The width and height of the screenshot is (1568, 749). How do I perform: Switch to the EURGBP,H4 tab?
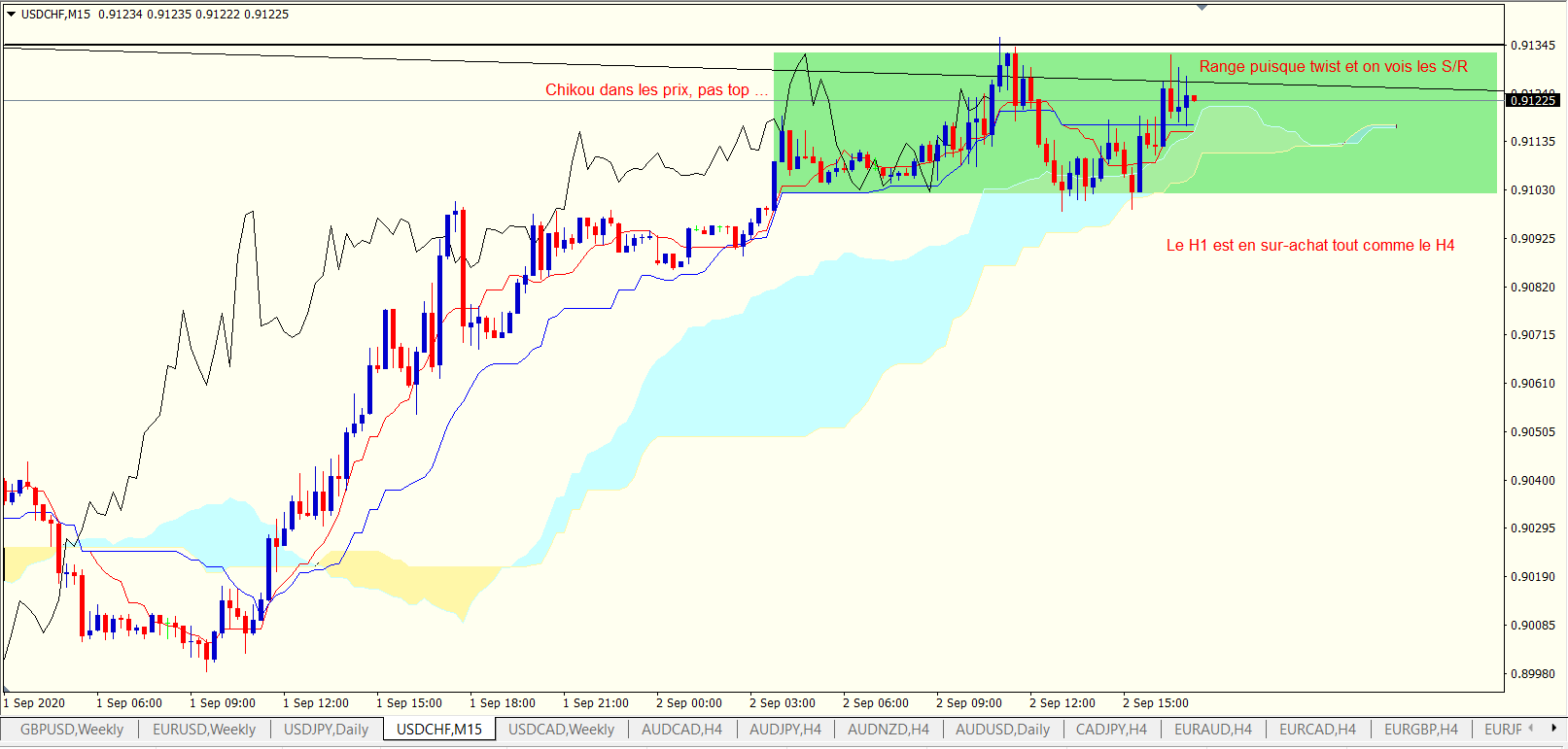(x=1420, y=730)
